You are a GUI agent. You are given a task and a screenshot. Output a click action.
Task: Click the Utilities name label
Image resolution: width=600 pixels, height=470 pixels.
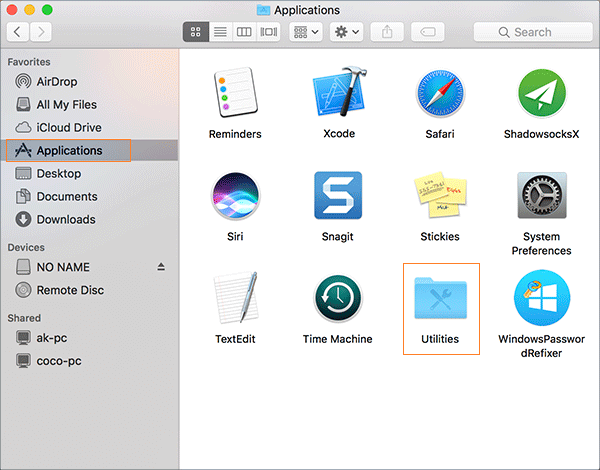tap(440, 339)
